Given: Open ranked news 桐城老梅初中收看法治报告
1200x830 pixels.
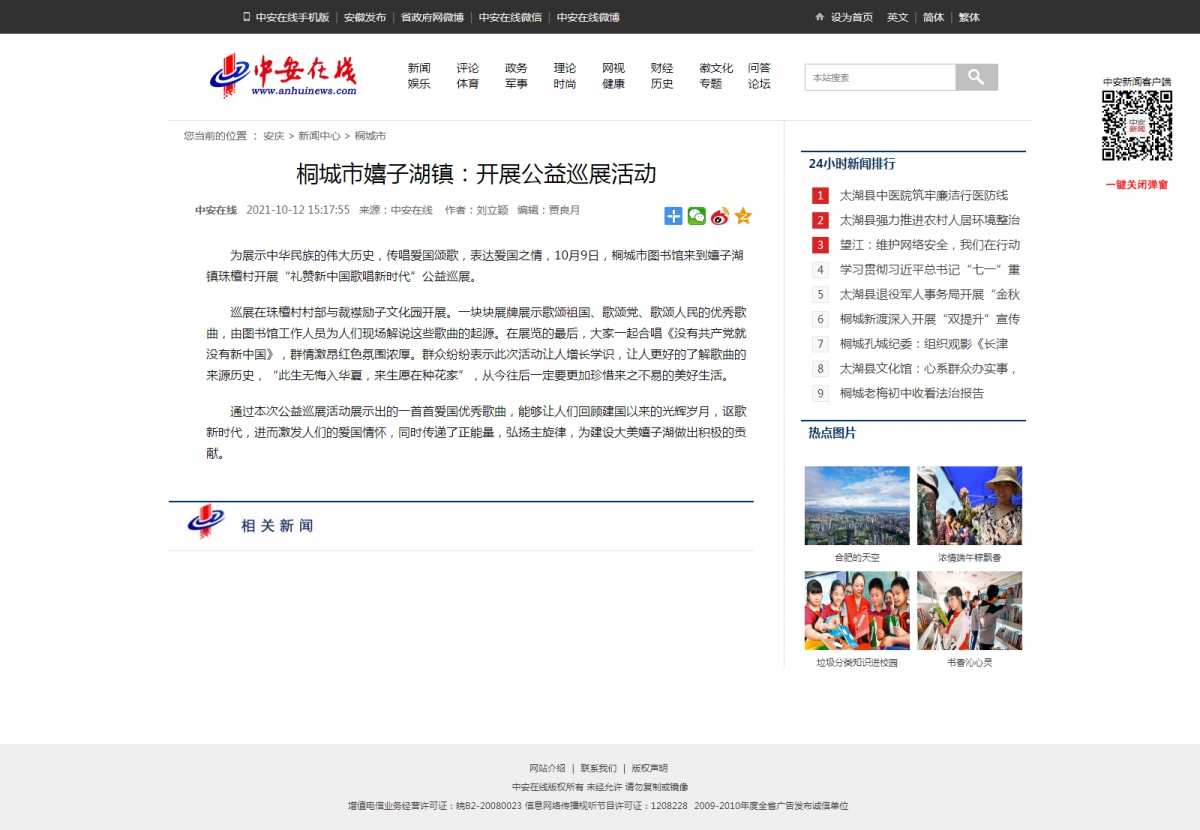Looking at the screenshot, I should click(x=912, y=393).
